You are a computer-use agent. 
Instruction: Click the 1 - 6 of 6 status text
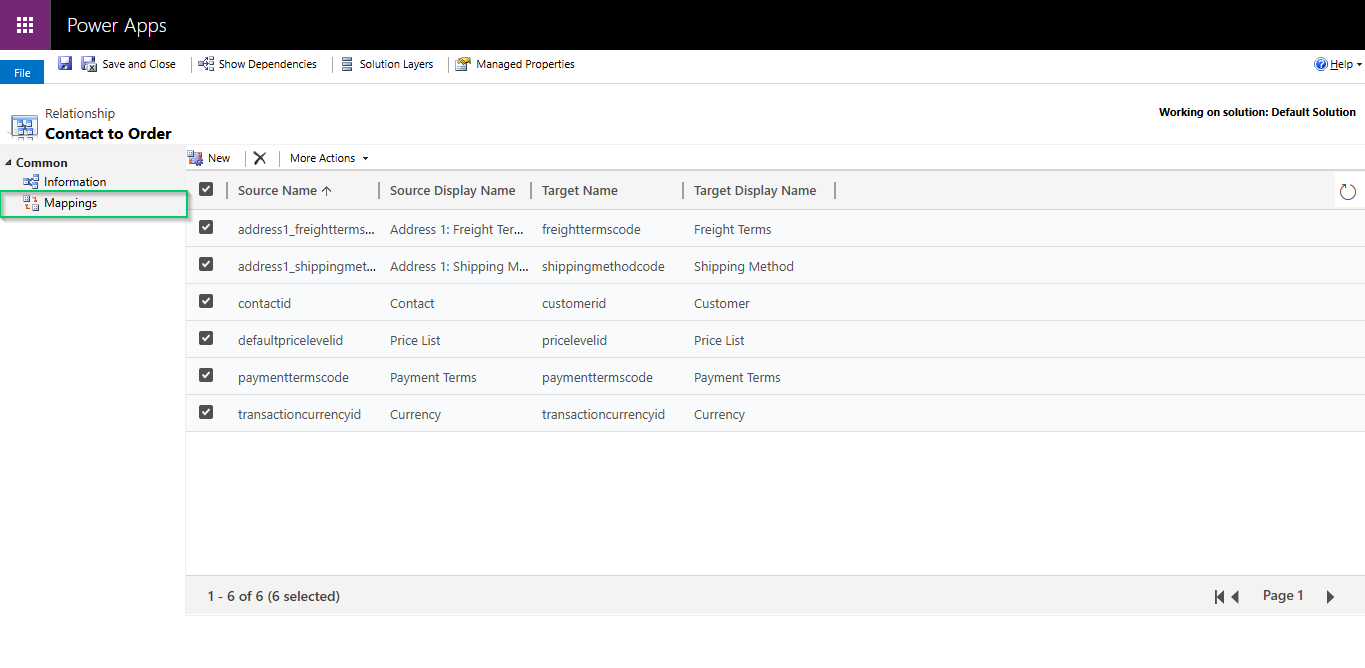[x=274, y=596]
